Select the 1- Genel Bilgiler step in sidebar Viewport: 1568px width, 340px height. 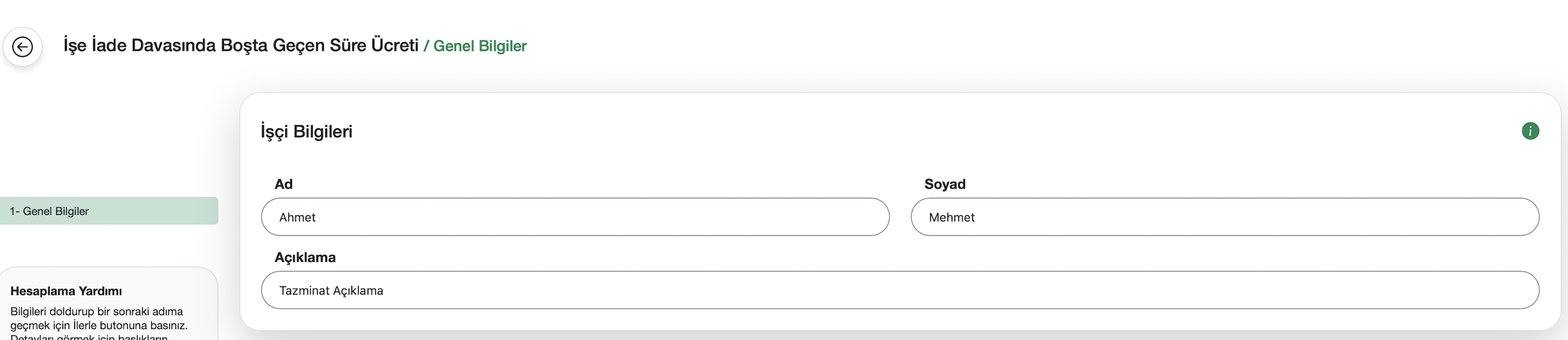tap(109, 211)
